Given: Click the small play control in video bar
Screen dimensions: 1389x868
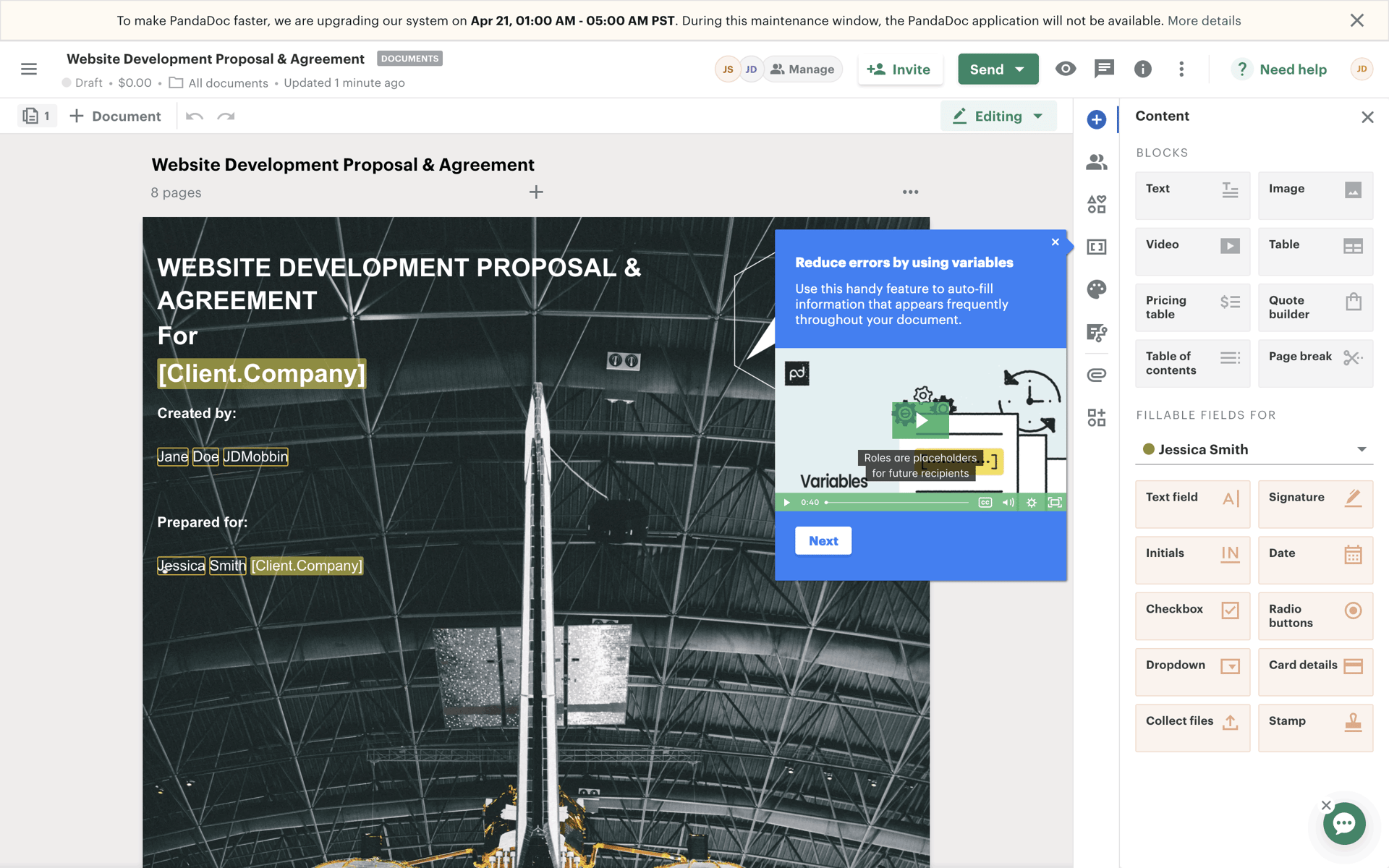Looking at the screenshot, I should [787, 502].
